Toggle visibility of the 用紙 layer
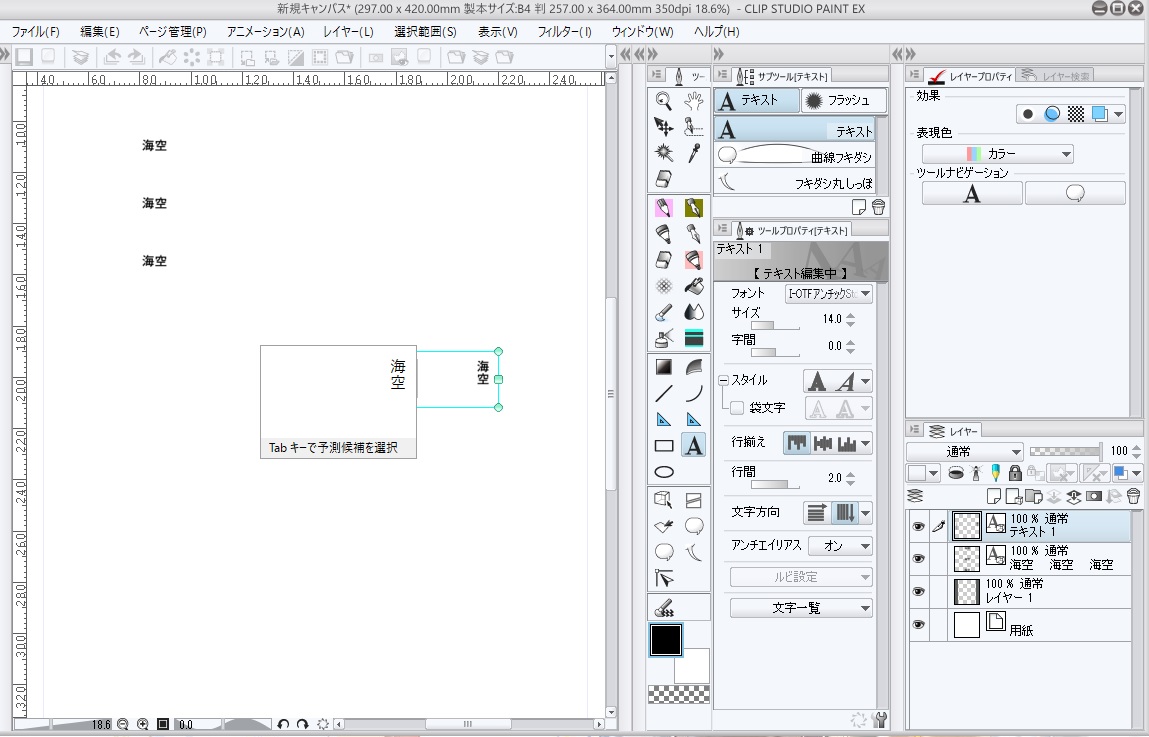Image resolution: width=1149 pixels, height=737 pixels. coord(918,625)
